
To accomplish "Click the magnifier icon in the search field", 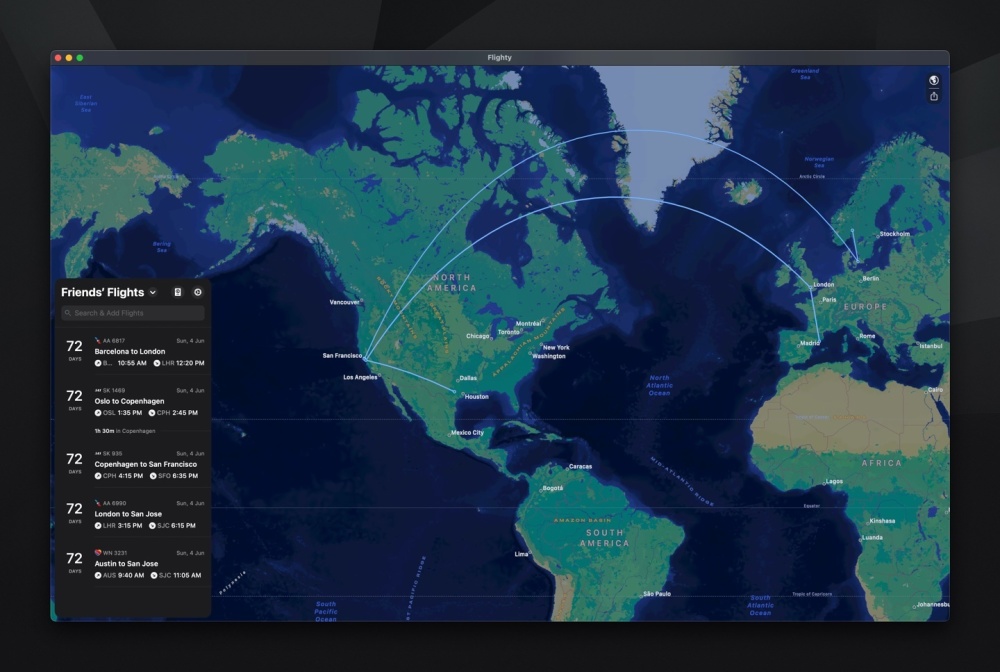I will coord(68,313).
